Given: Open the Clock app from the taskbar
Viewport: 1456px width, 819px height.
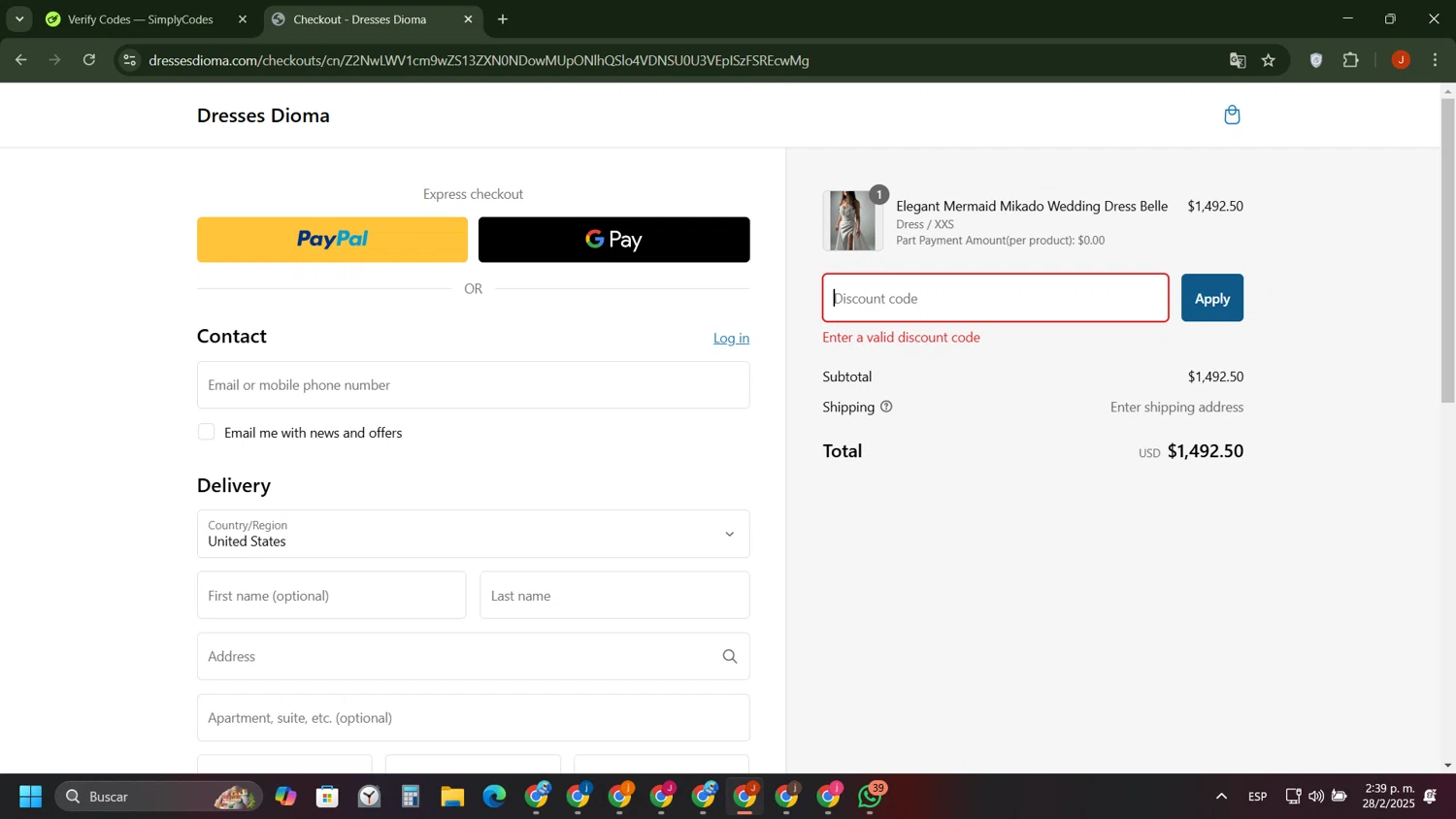Looking at the screenshot, I should coord(369,797).
